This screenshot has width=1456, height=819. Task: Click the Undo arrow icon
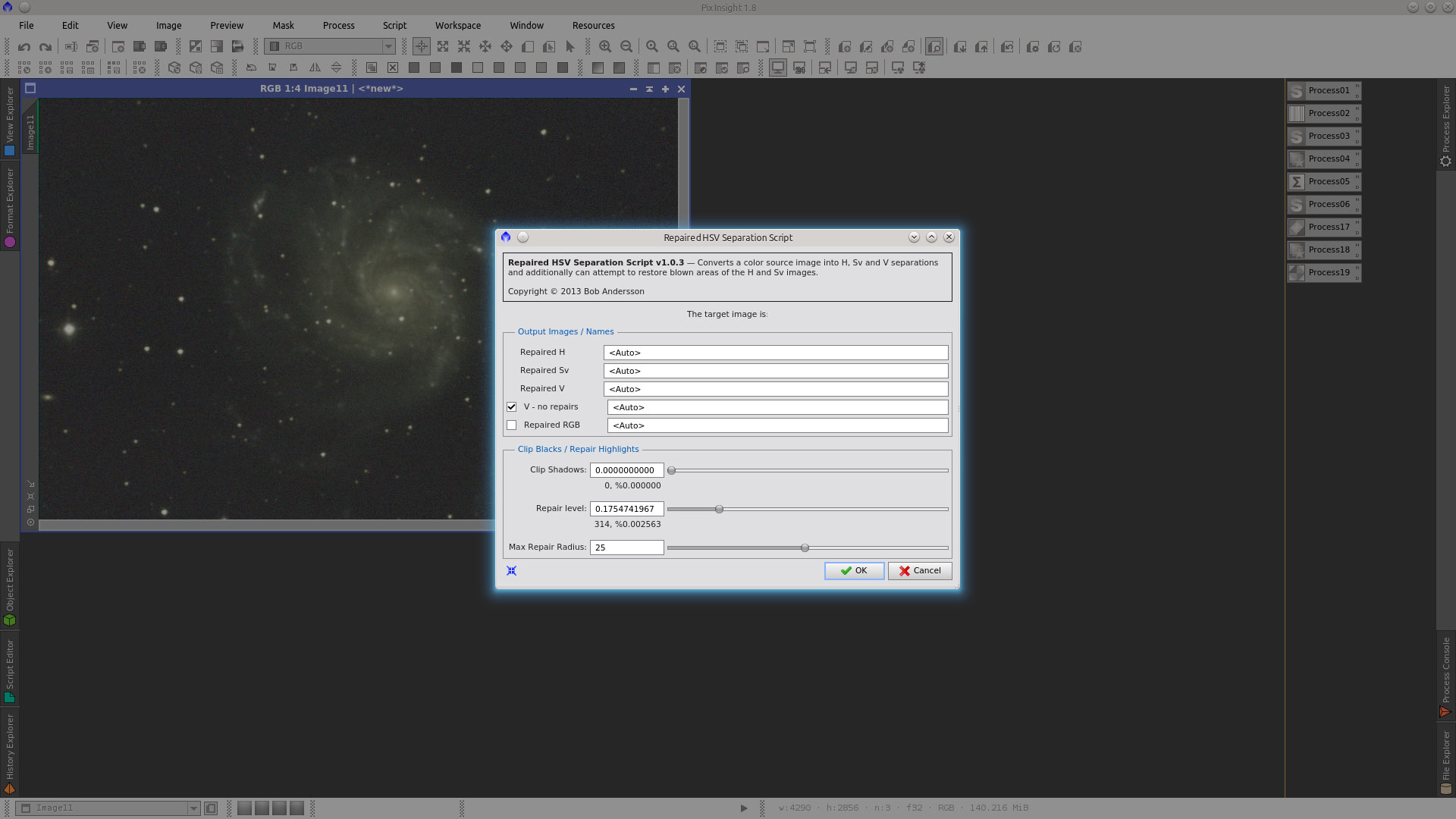click(24, 47)
